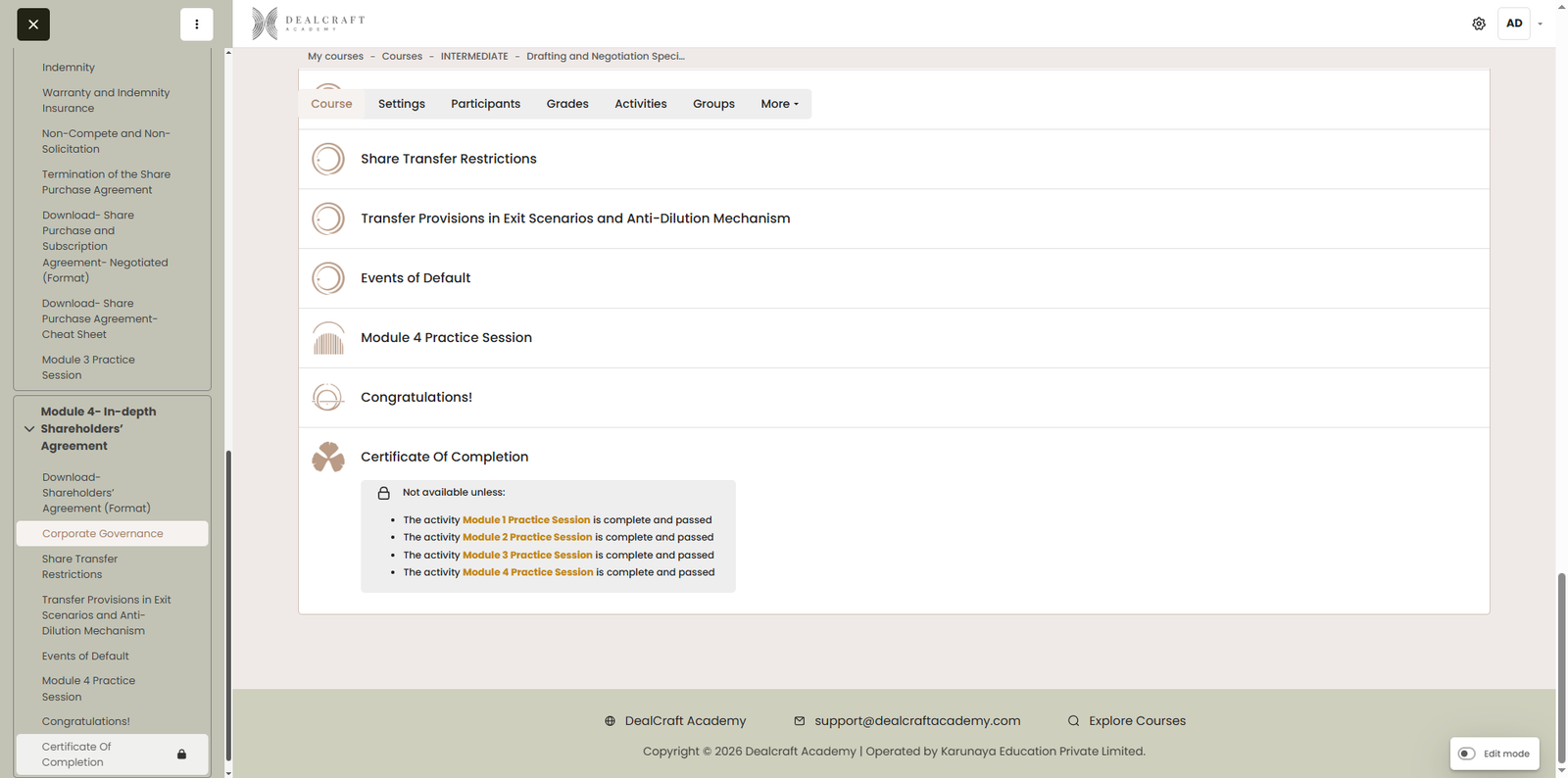Click Courses breadcrumb
The image size is (1568, 778).
402,57
